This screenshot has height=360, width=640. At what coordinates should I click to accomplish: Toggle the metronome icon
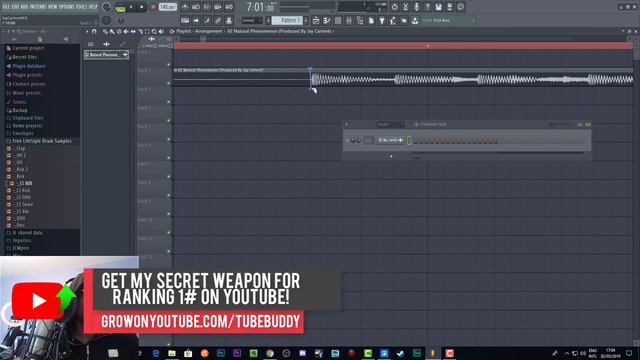185,7
